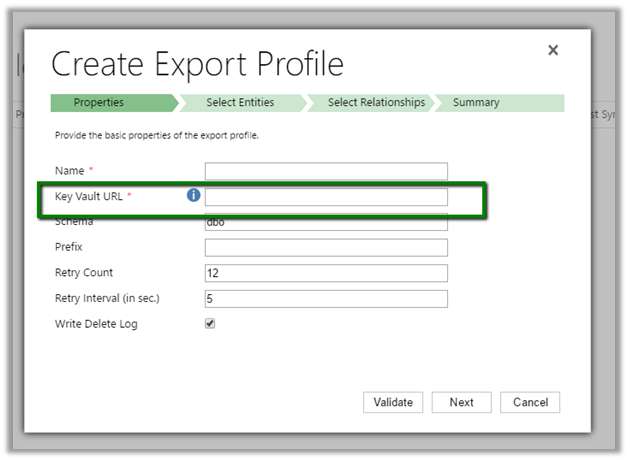Image resolution: width=628 pixels, height=461 pixels.
Task: Cancel the export profile creation
Action: tap(530, 402)
